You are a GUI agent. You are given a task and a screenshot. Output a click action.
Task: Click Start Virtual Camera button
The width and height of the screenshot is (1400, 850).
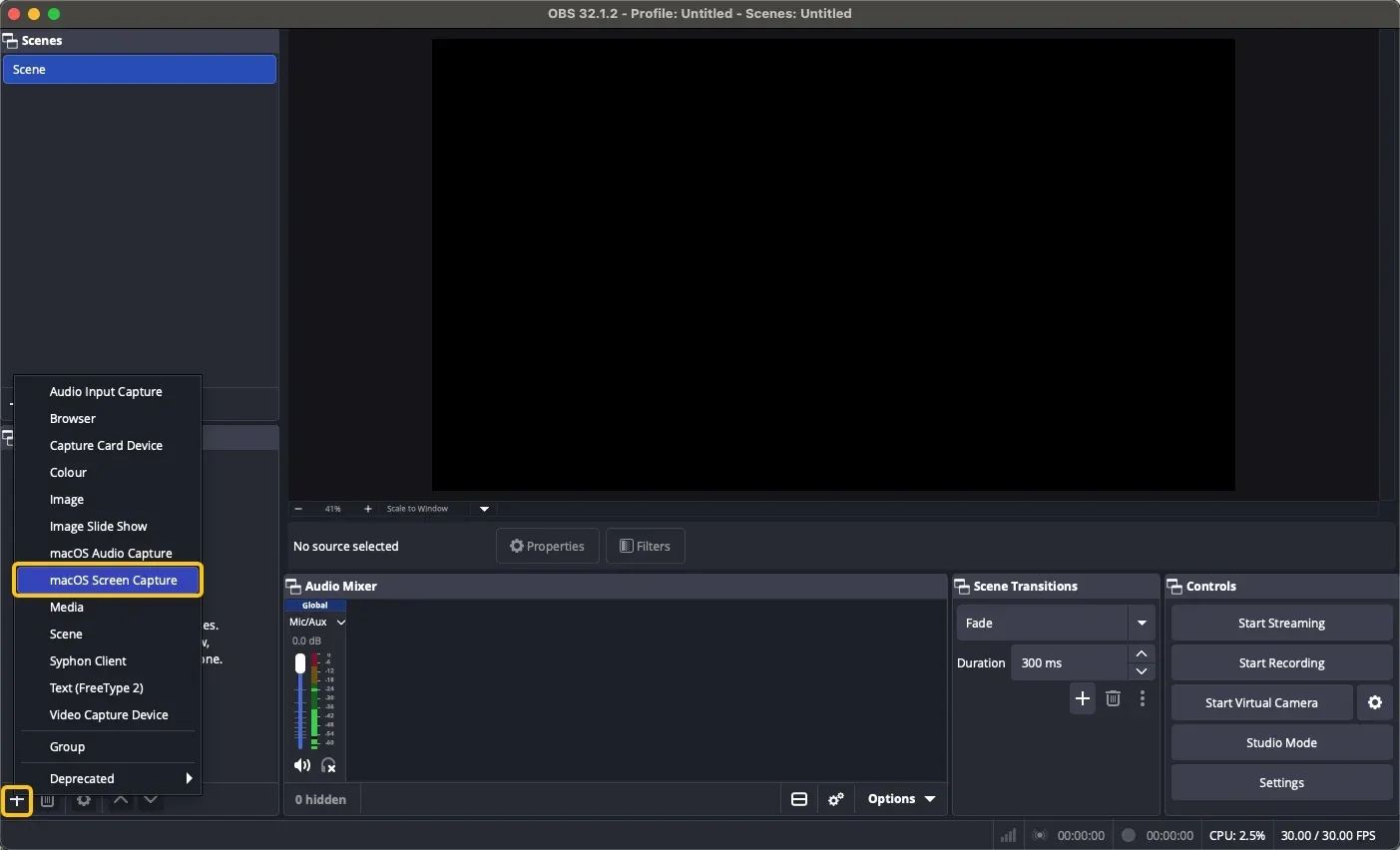(x=1261, y=702)
